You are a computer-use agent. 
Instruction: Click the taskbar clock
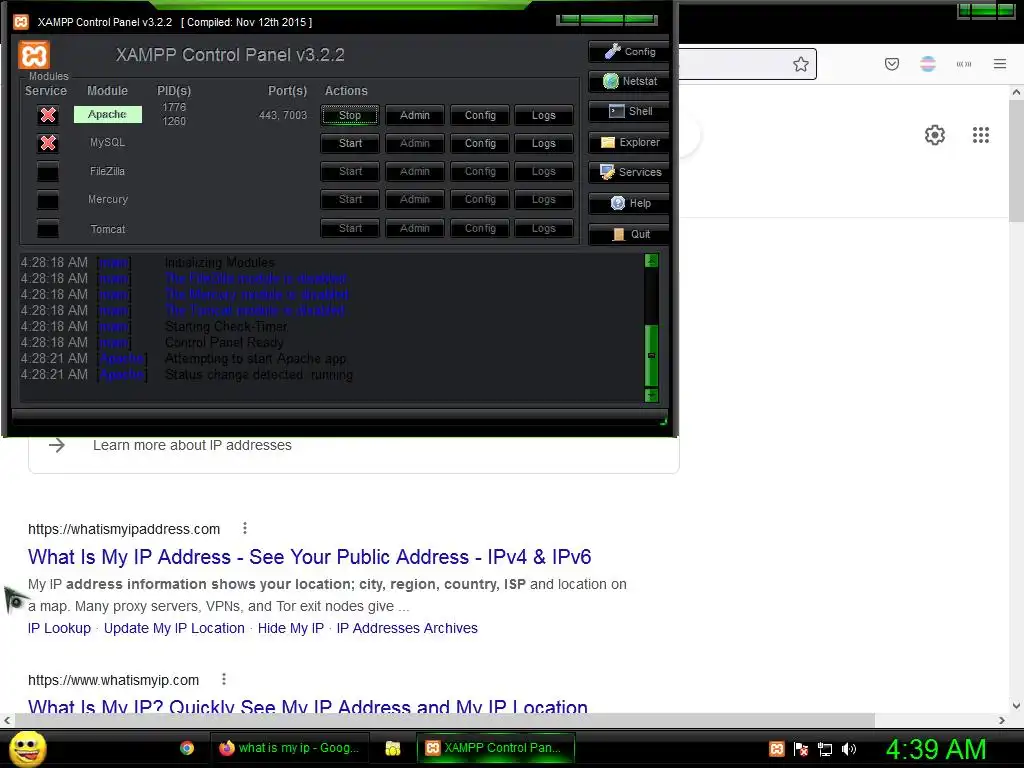[936, 749]
